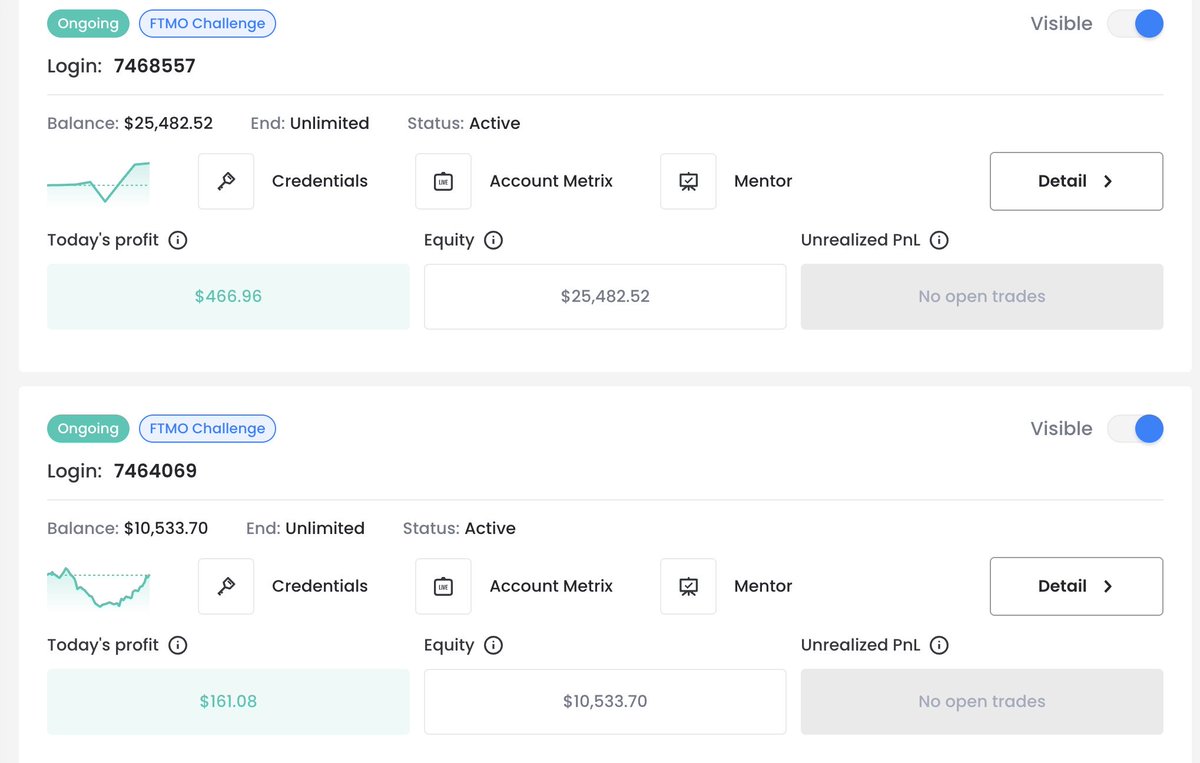This screenshot has height=763, width=1200.
Task: Select login number 7464069
Action: pos(155,471)
